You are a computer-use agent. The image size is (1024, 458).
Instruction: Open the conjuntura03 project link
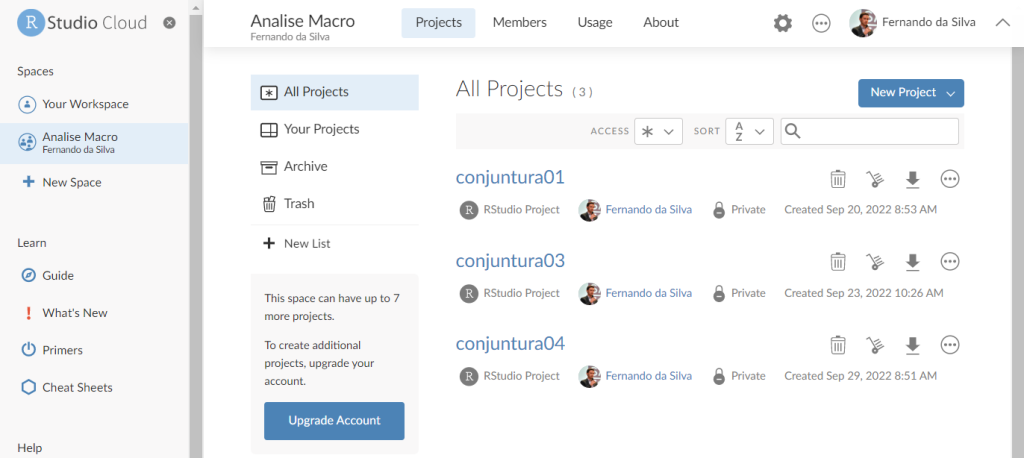[x=510, y=261]
